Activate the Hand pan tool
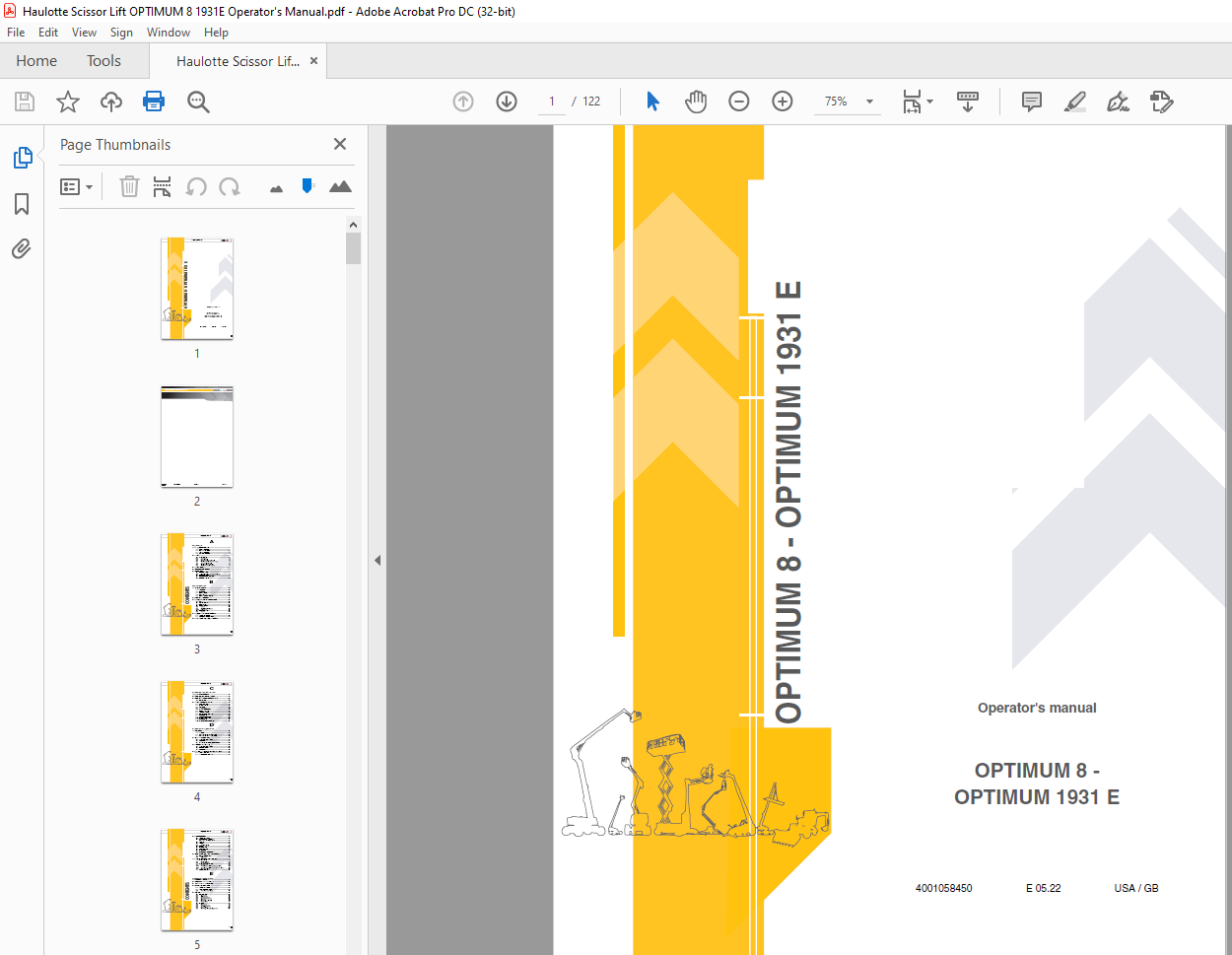This screenshot has width=1232, height=955. [696, 102]
